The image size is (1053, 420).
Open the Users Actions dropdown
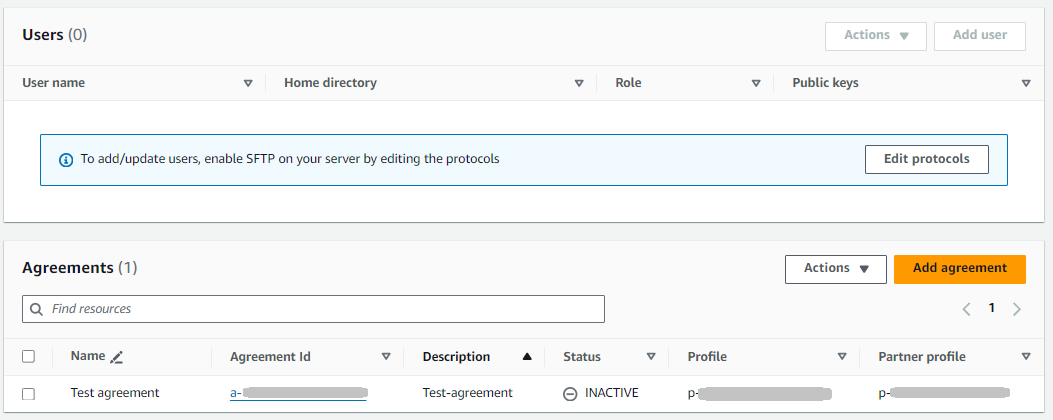coord(875,36)
